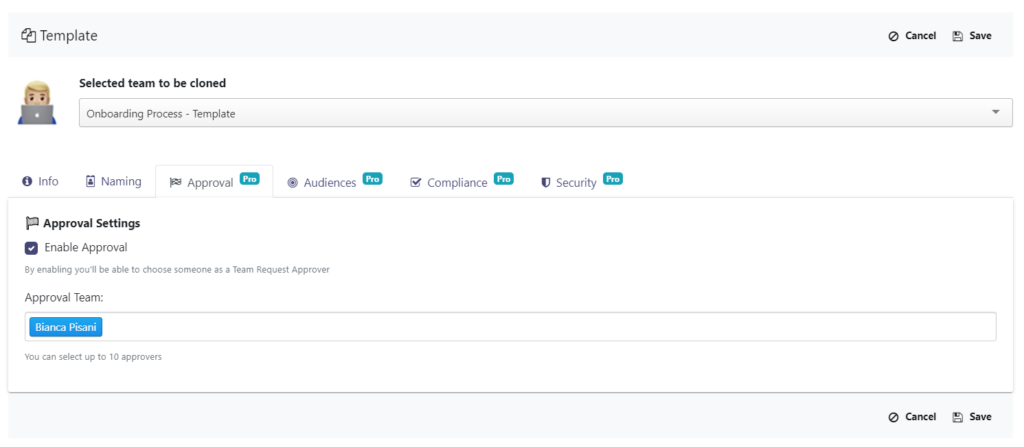Image resolution: width=1024 pixels, height=447 pixels.
Task: Click the Template clone icon in header
Action: pyautogui.click(x=28, y=35)
